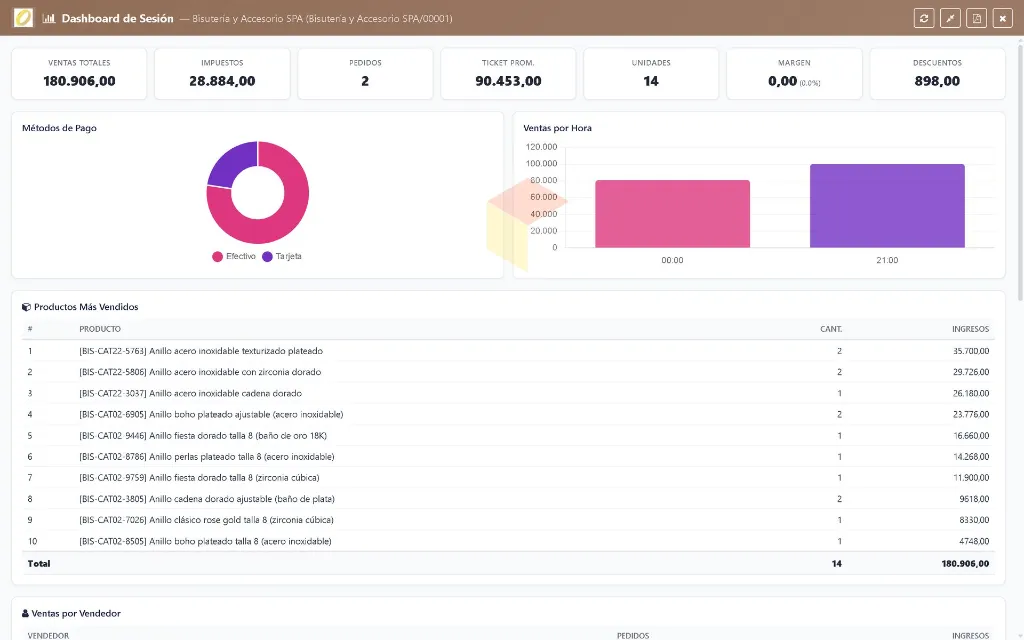Open the Unidades card
The height and width of the screenshot is (640, 1024).
(651, 74)
